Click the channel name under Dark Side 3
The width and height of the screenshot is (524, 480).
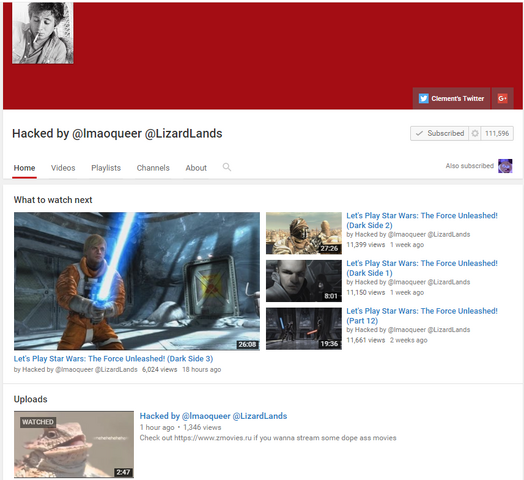pyautogui.click(x=80, y=370)
